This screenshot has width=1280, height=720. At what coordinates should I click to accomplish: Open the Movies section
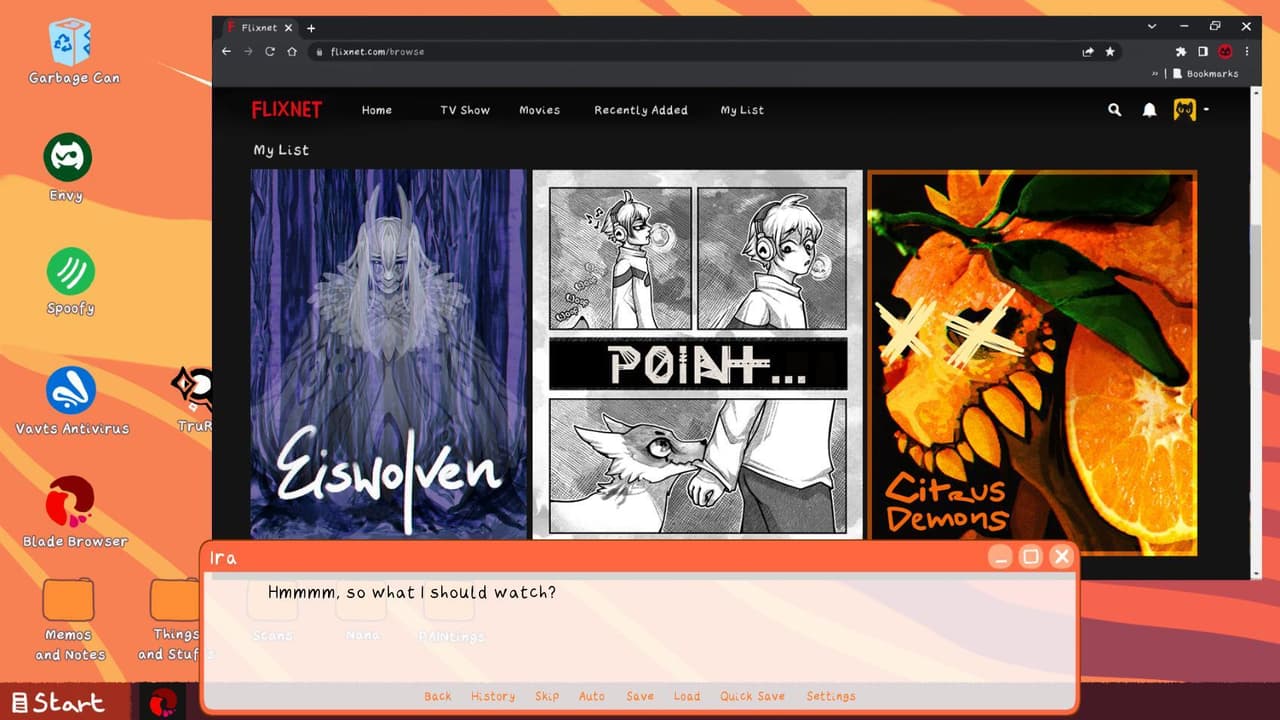(540, 110)
